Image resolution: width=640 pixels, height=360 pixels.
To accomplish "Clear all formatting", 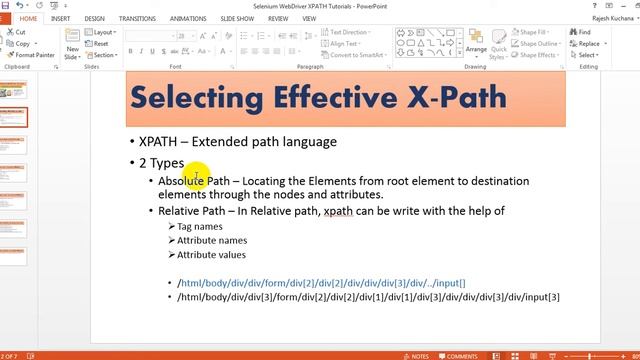I will pos(229,36).
